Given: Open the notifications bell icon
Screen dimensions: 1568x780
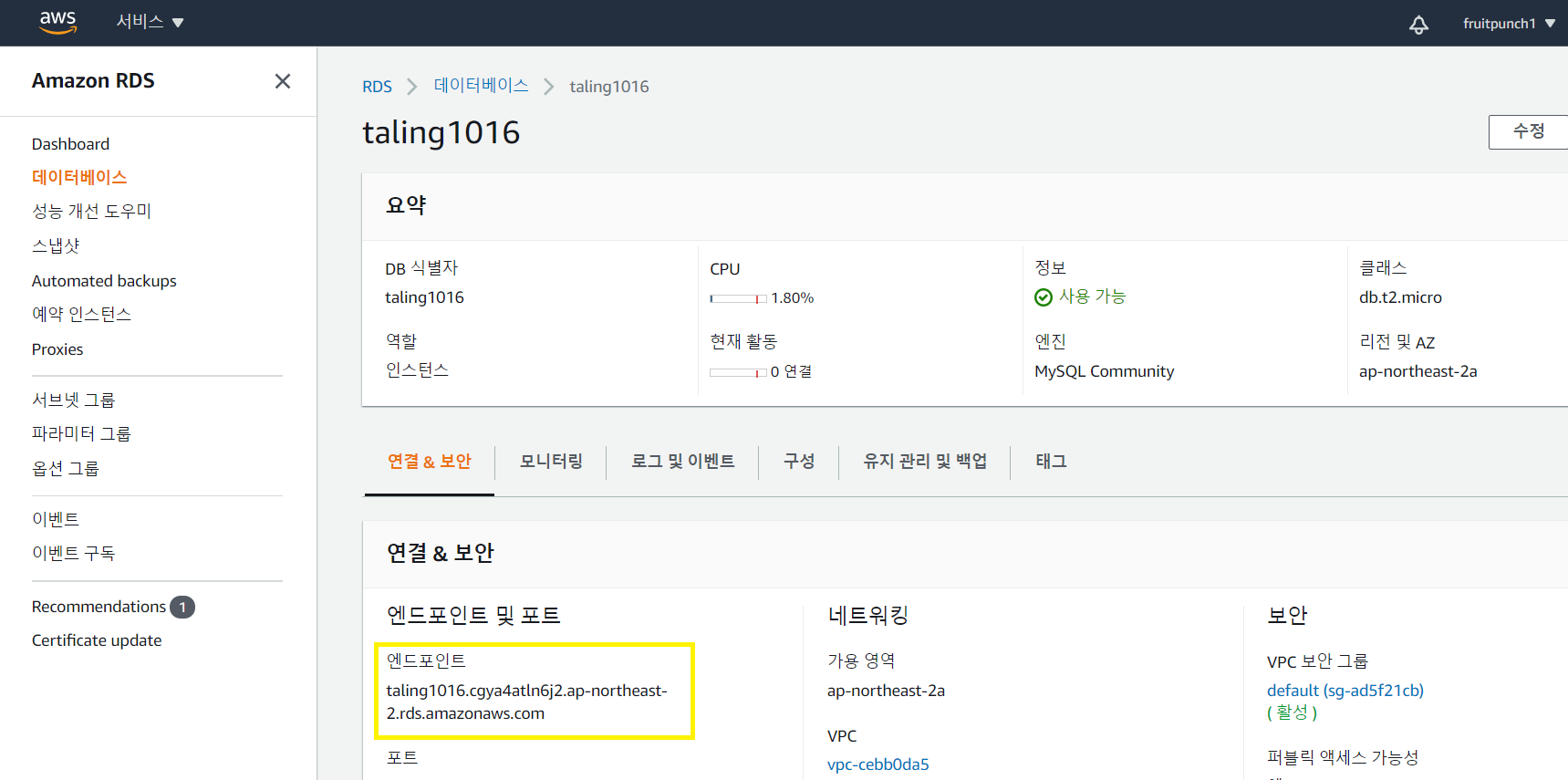Looking at the screenshot, I should (1418, 25).
